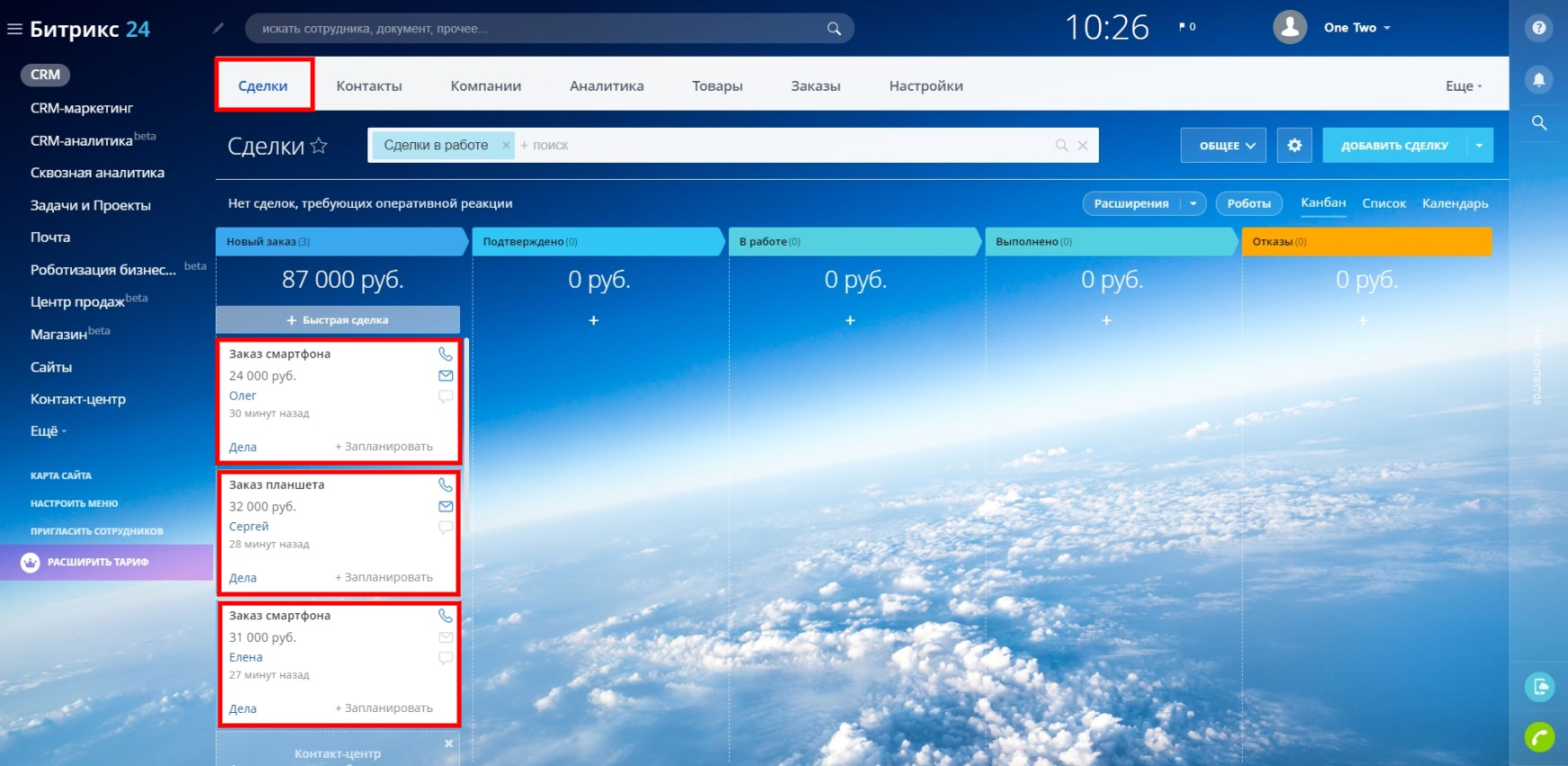
Task: Expand Ещё in the left sidebar
Action: tap(49, 431)
